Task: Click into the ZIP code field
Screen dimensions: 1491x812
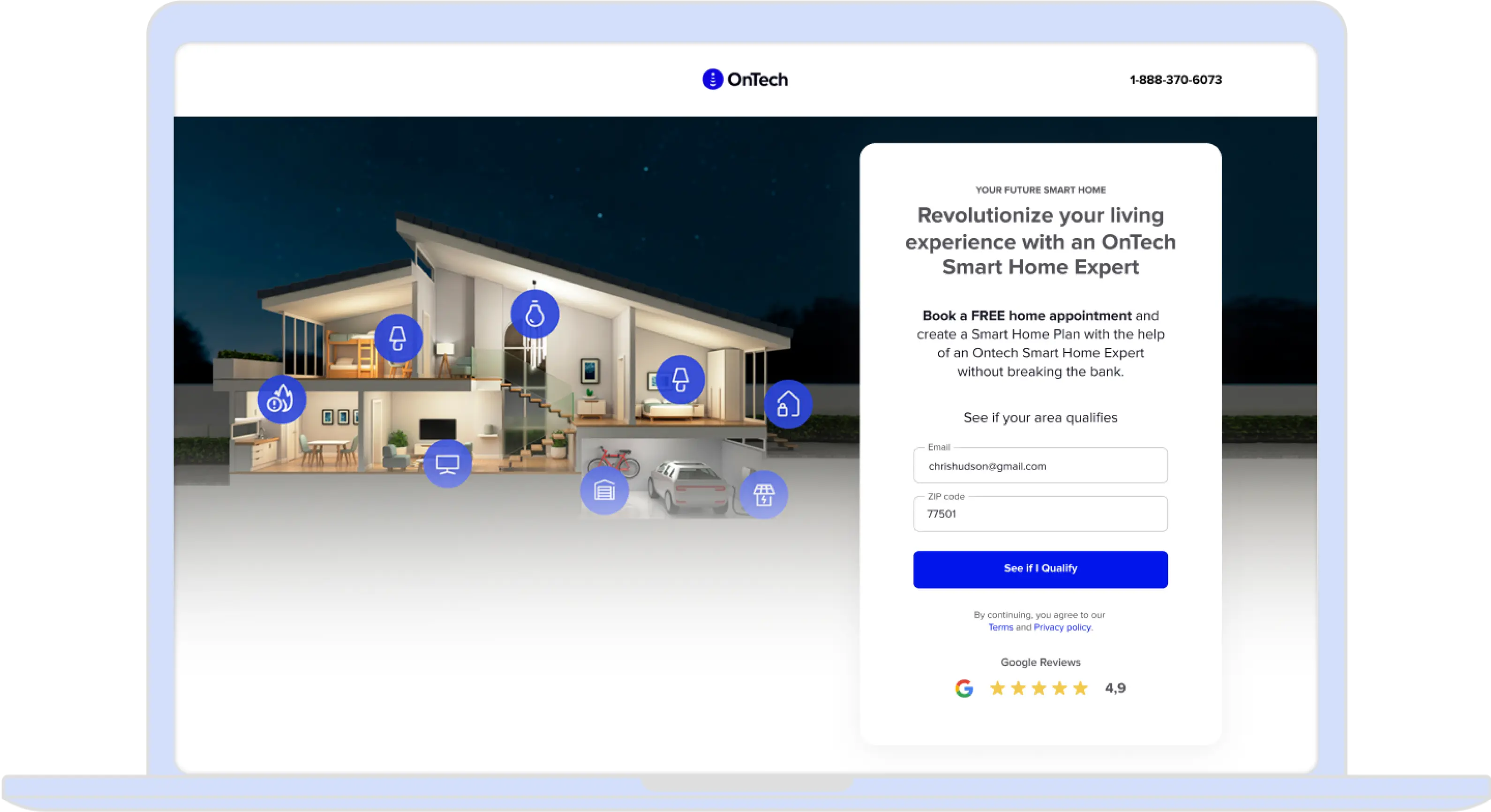Action: pyautogui.click(x=1040, y=514)
